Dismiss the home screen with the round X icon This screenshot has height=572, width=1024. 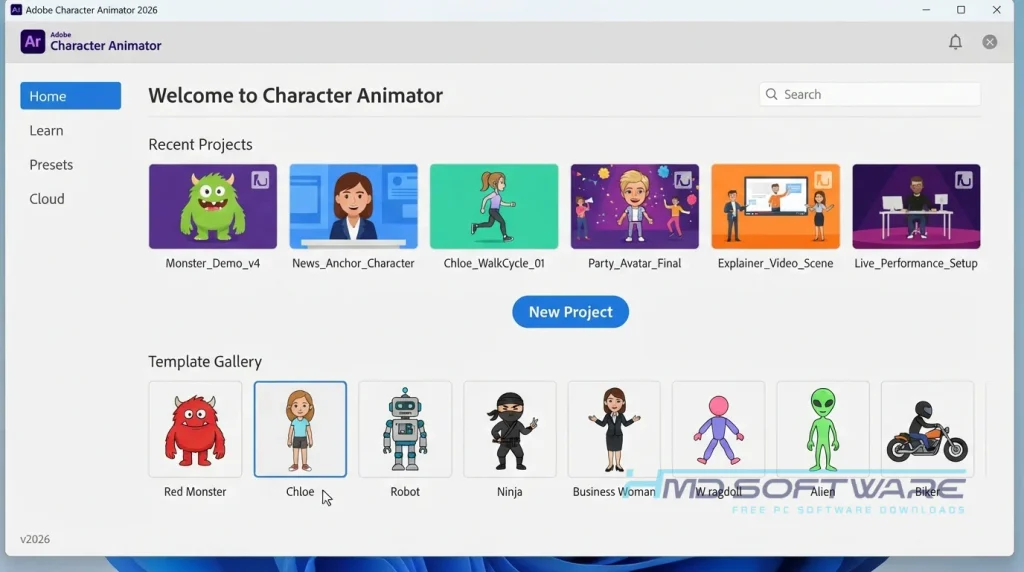point(989,42)
